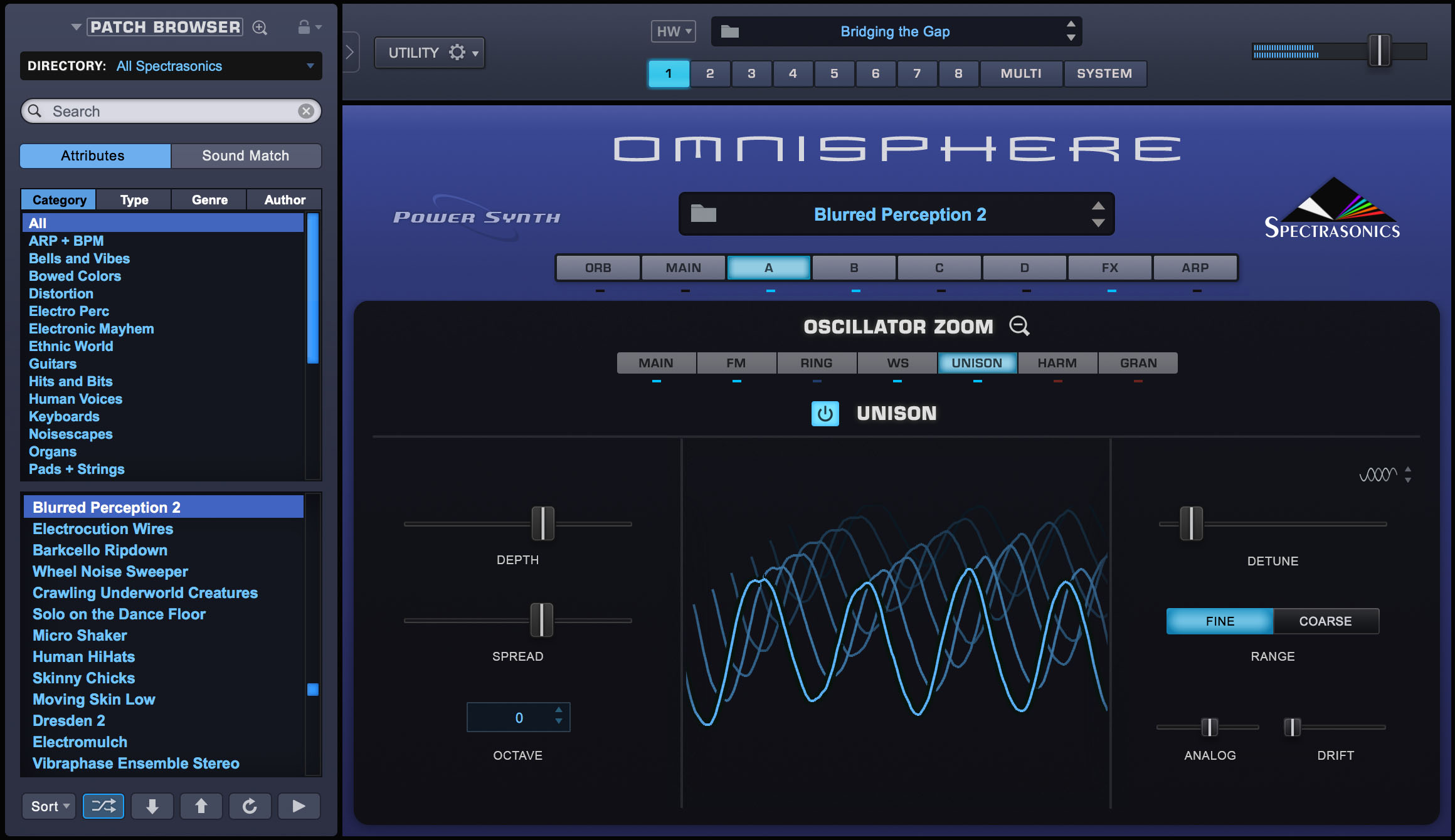Image resolution: width=1455 pixels, height=840 pixels.
Task: Toggle the shuffle patches button
Action: [103, 806]
